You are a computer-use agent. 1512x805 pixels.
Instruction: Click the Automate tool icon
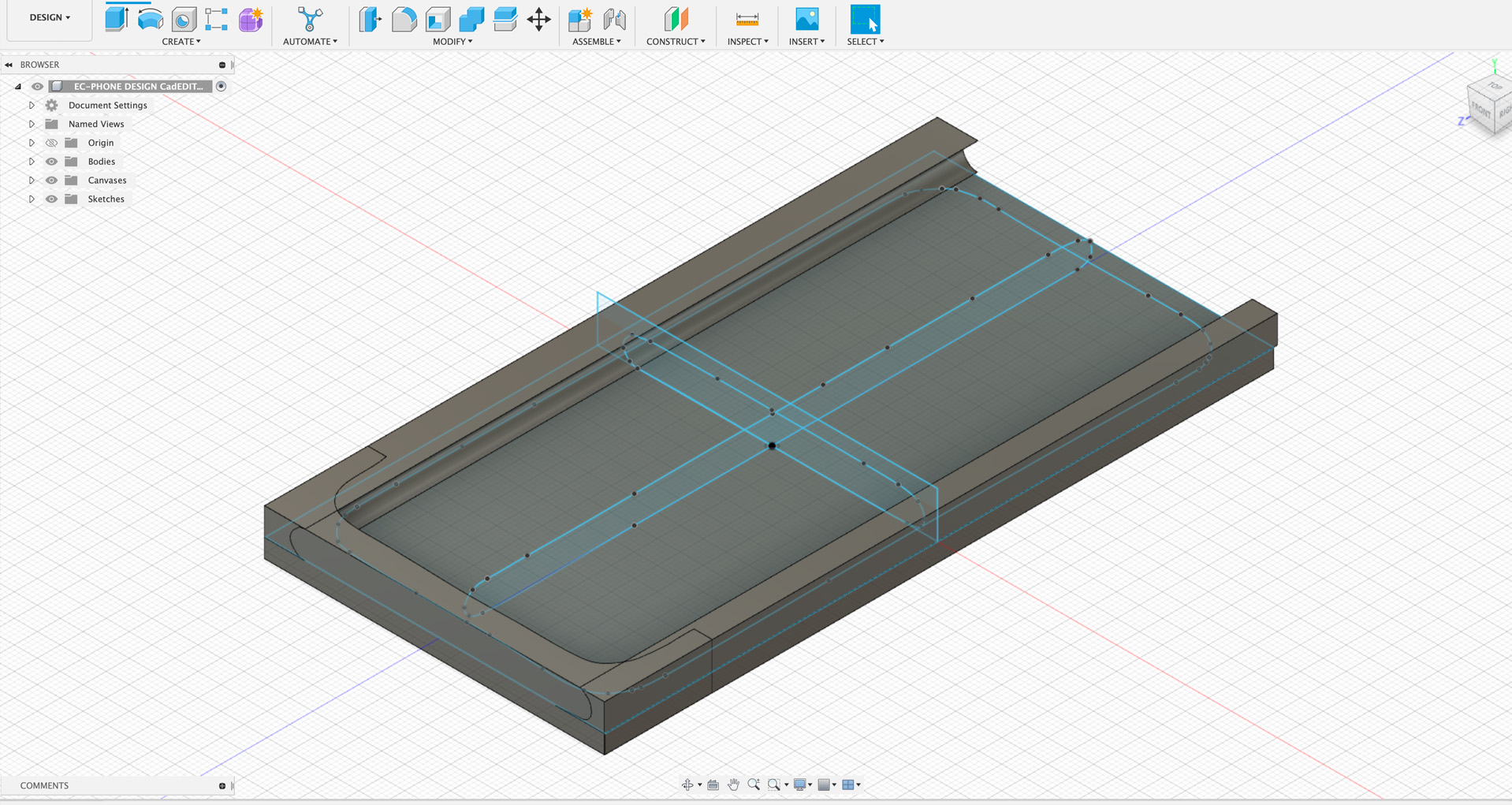(310, 19)
